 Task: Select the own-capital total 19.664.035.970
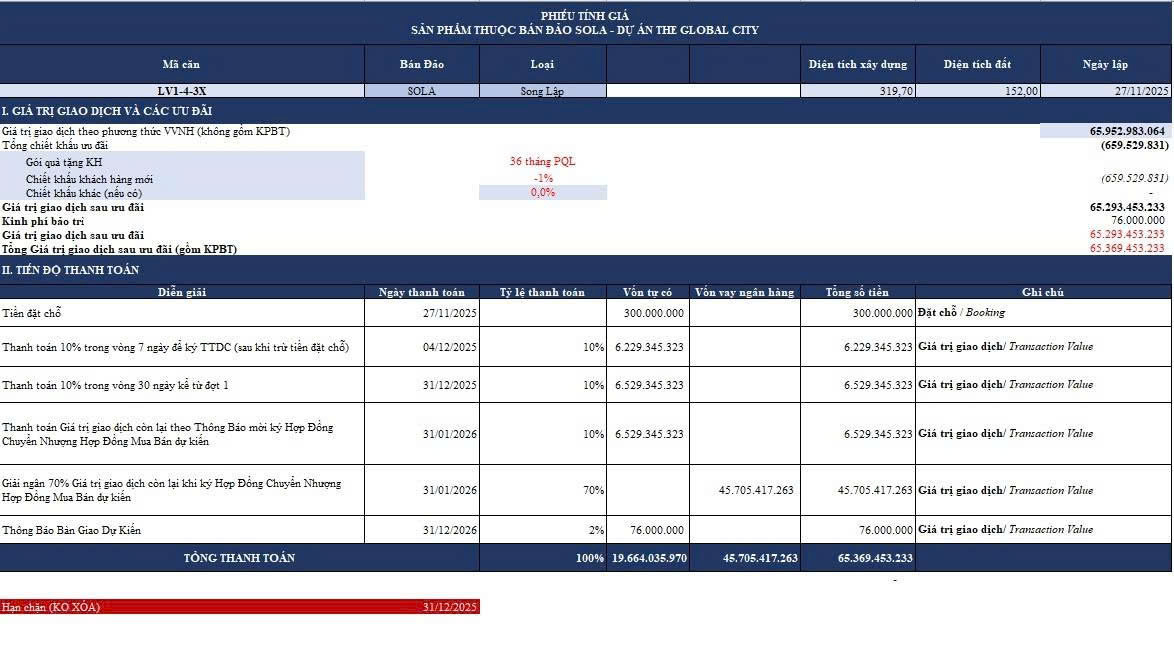point(649,558)
